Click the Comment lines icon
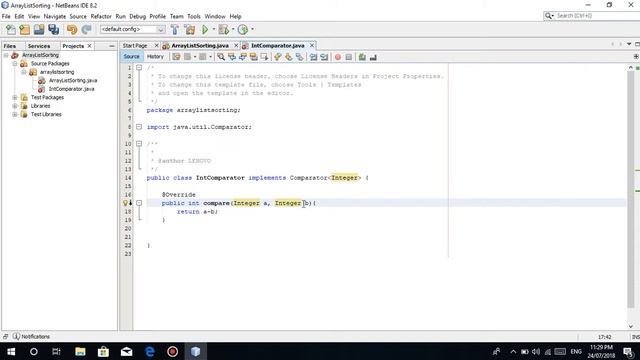This screenshot has height=360, width=640. tap(362, 57)
